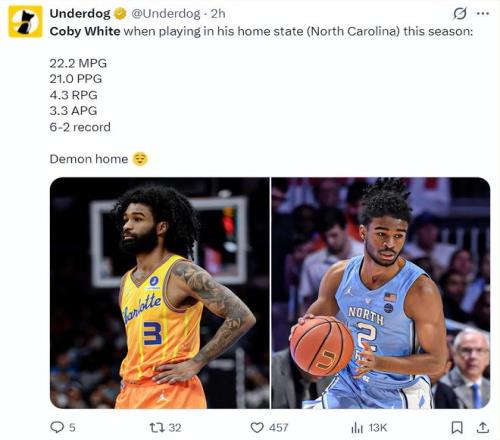500x440 pixels.
Task: Click the 13K views count
Action: coord(378,428)
